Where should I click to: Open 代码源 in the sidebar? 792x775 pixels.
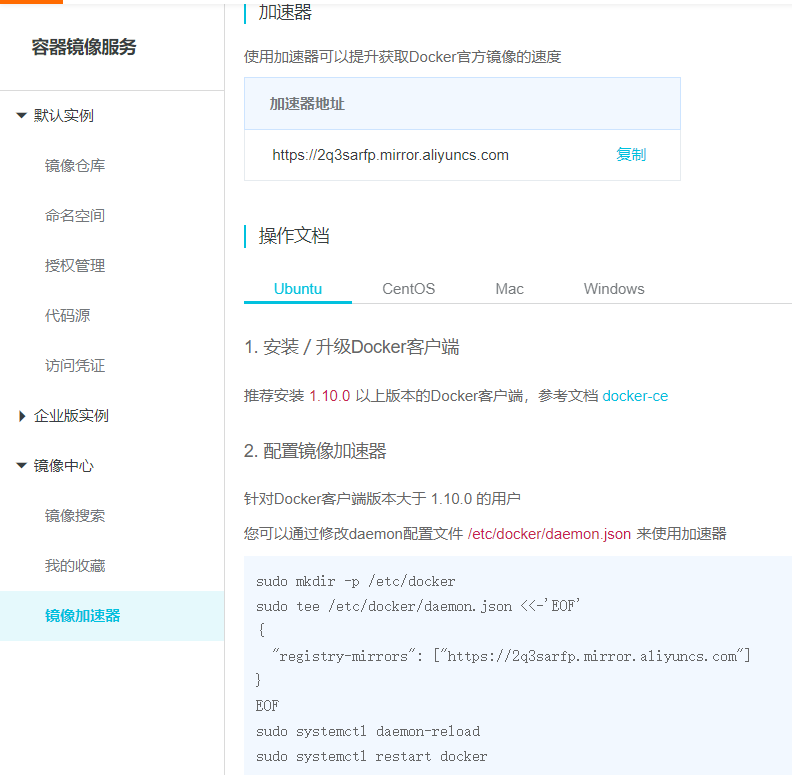[x=67, y=316]
